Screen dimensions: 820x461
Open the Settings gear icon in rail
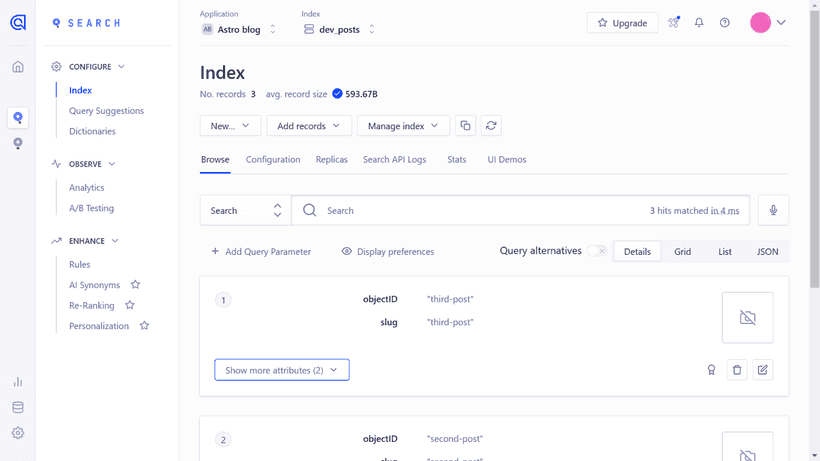click(x=18, y=433)
